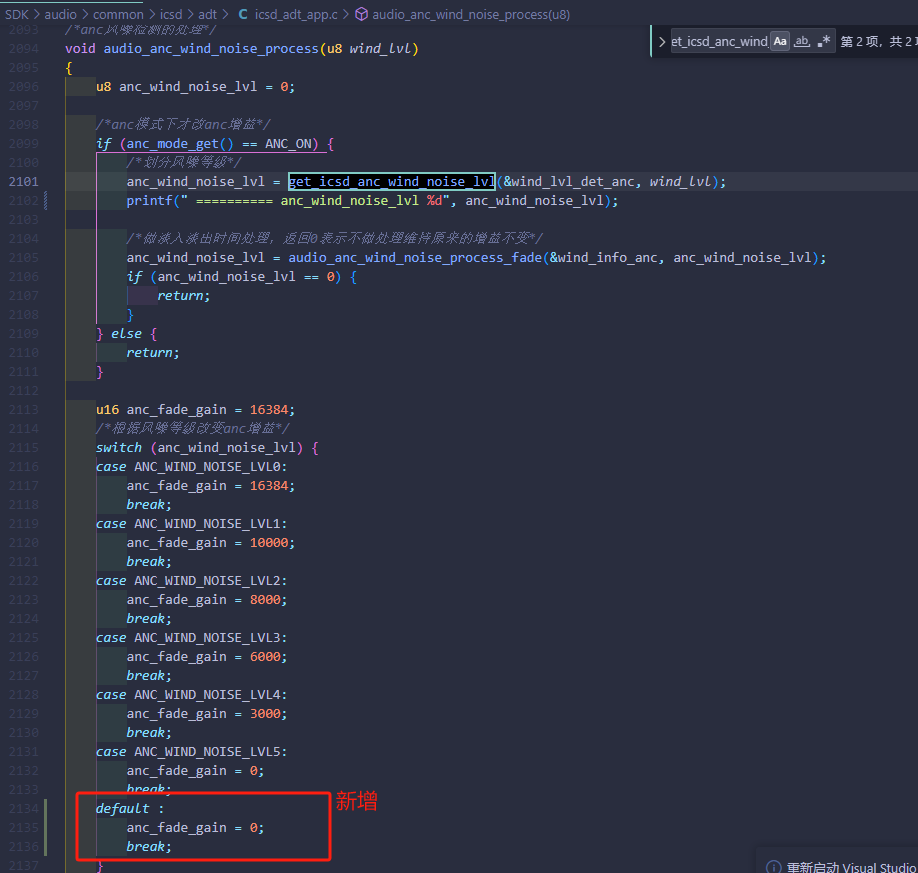Click the function symbol cube icon in breadcrumb
Image resolution: width=918 pixels, height=873 pixels.
pyautogui.click(x=362, y=15)
